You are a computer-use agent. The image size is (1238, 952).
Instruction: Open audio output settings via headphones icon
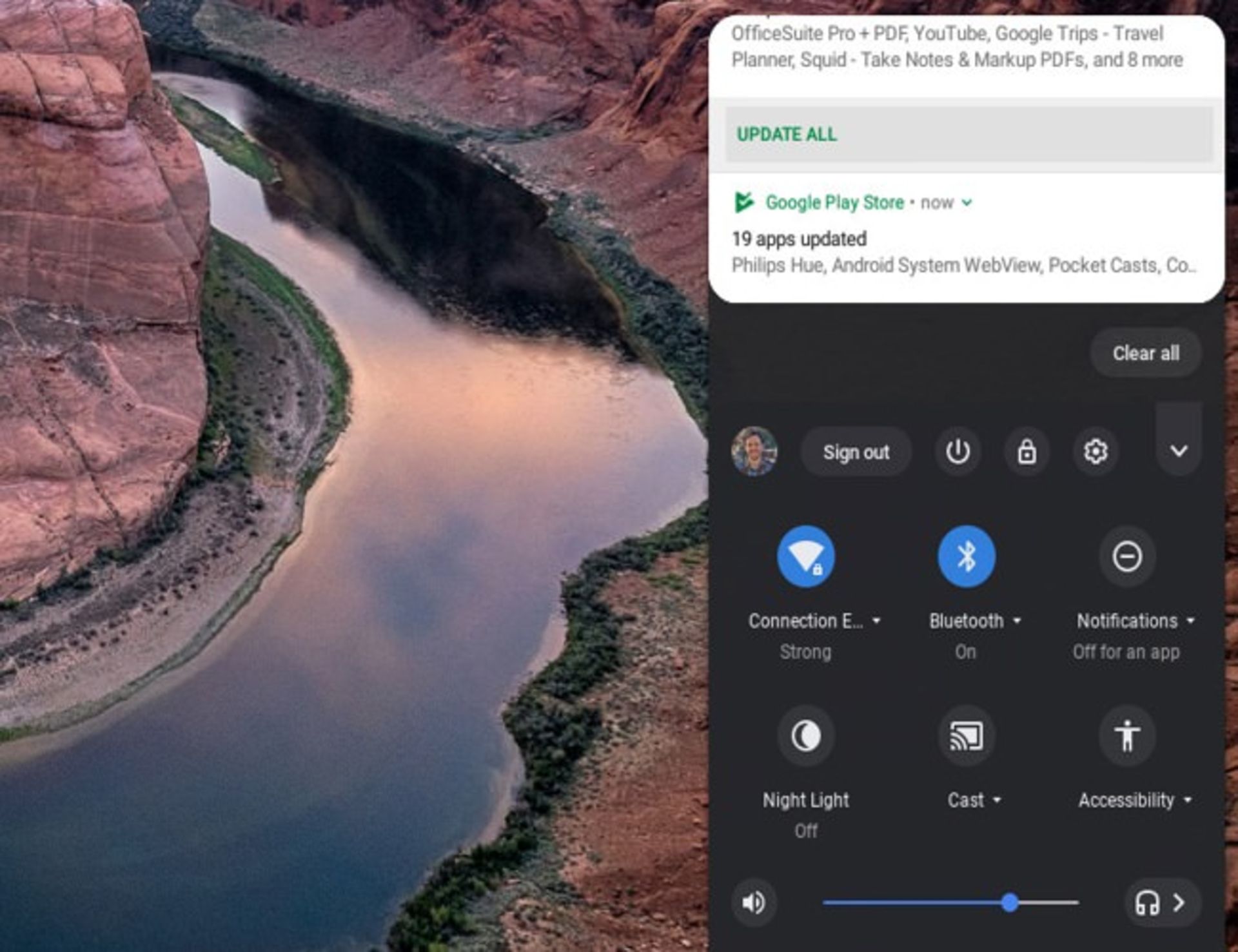click(x=1163, y=902)
